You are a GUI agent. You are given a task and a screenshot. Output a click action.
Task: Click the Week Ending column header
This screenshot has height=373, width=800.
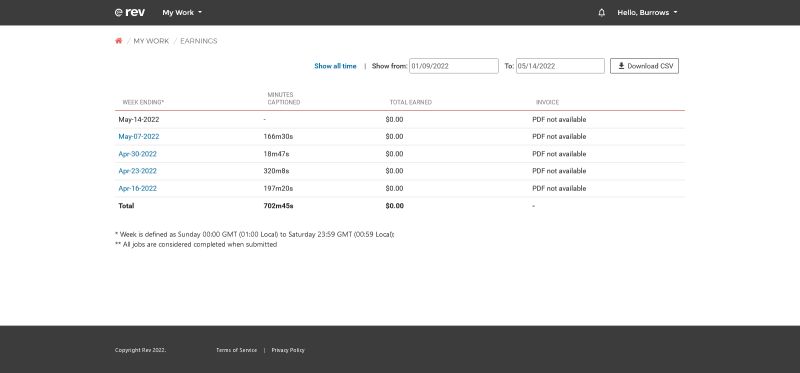[x=143, y=102]
